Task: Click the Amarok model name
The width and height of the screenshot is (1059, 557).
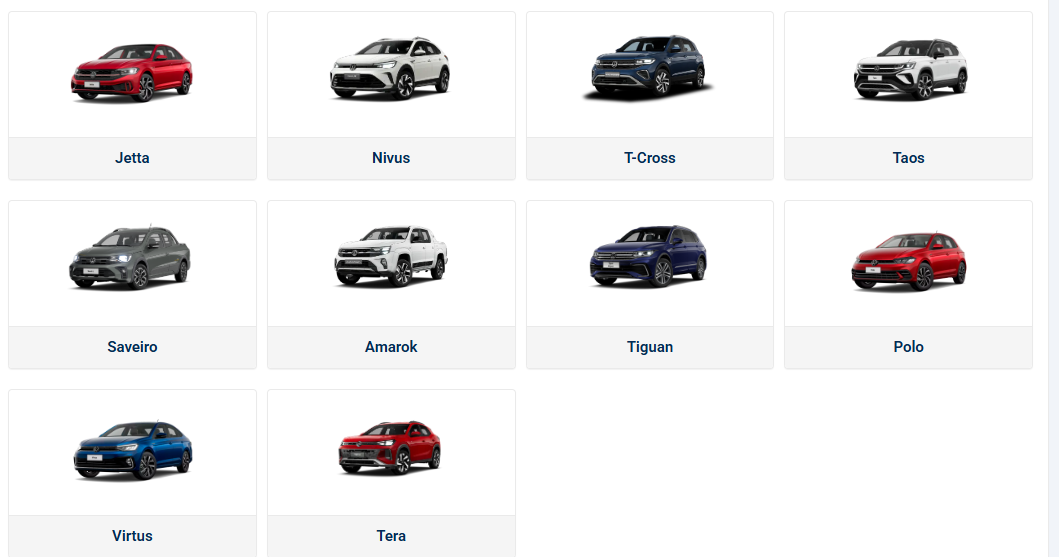Action: pos(391,347)
